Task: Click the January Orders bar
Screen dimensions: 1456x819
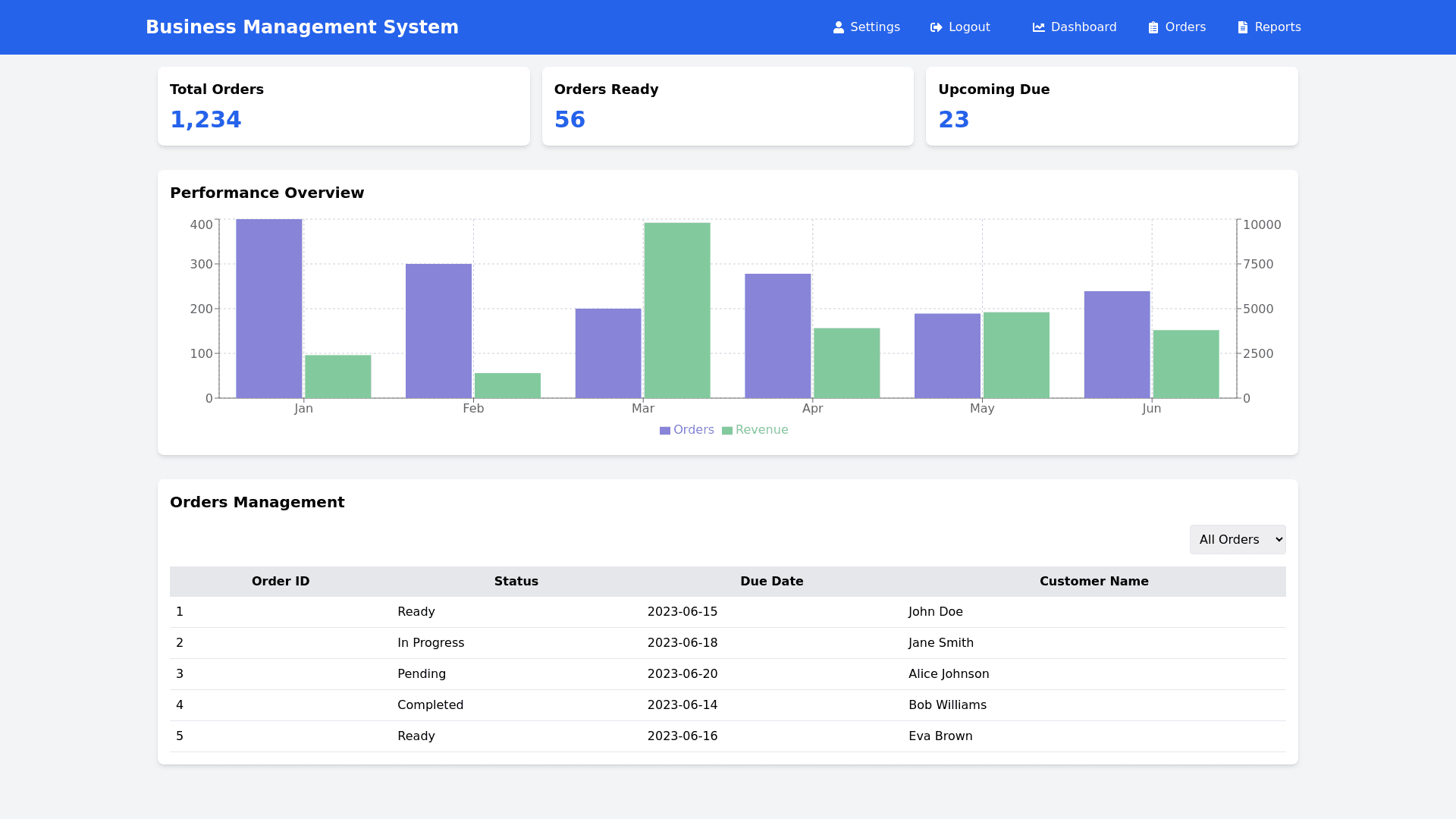Action: pos(268,309)
